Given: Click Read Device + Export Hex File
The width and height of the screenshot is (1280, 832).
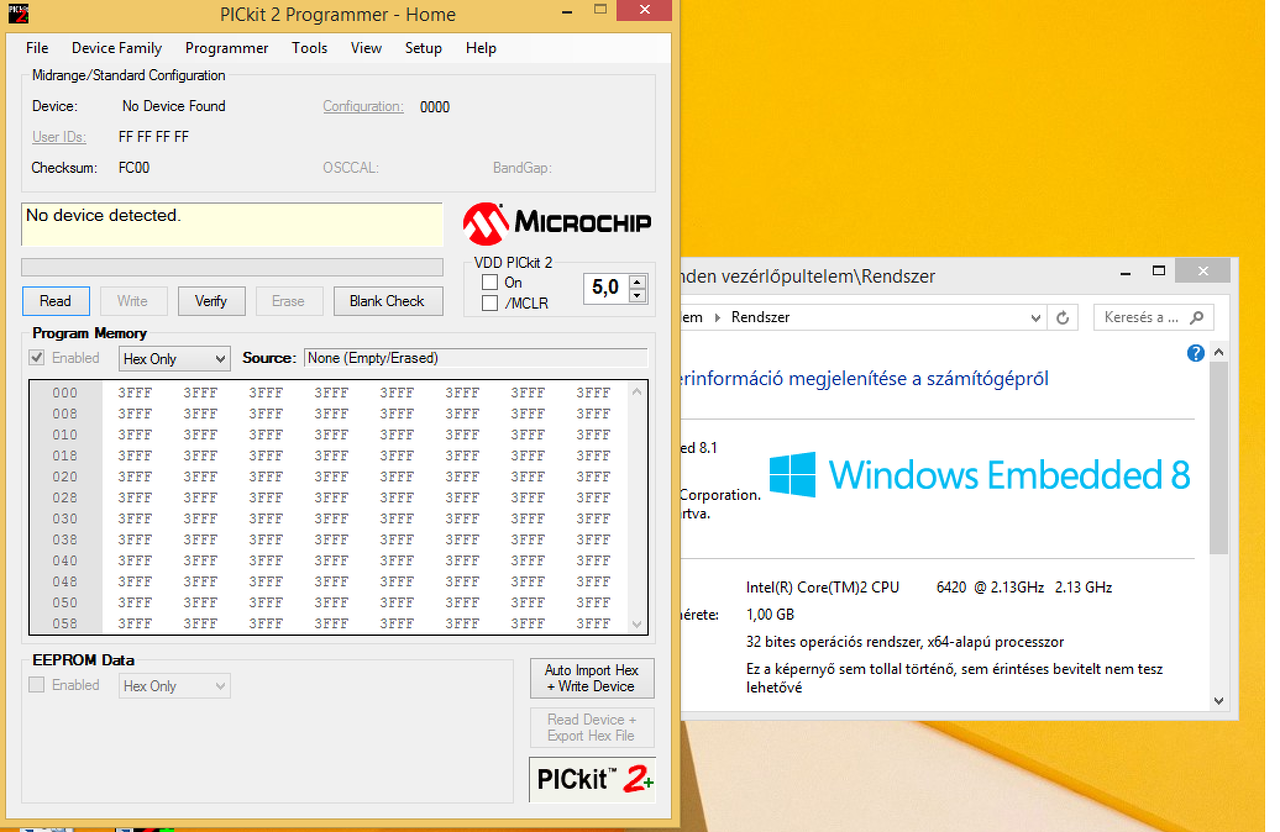Looking at the screenshot, I should click(x=592, y=728).
